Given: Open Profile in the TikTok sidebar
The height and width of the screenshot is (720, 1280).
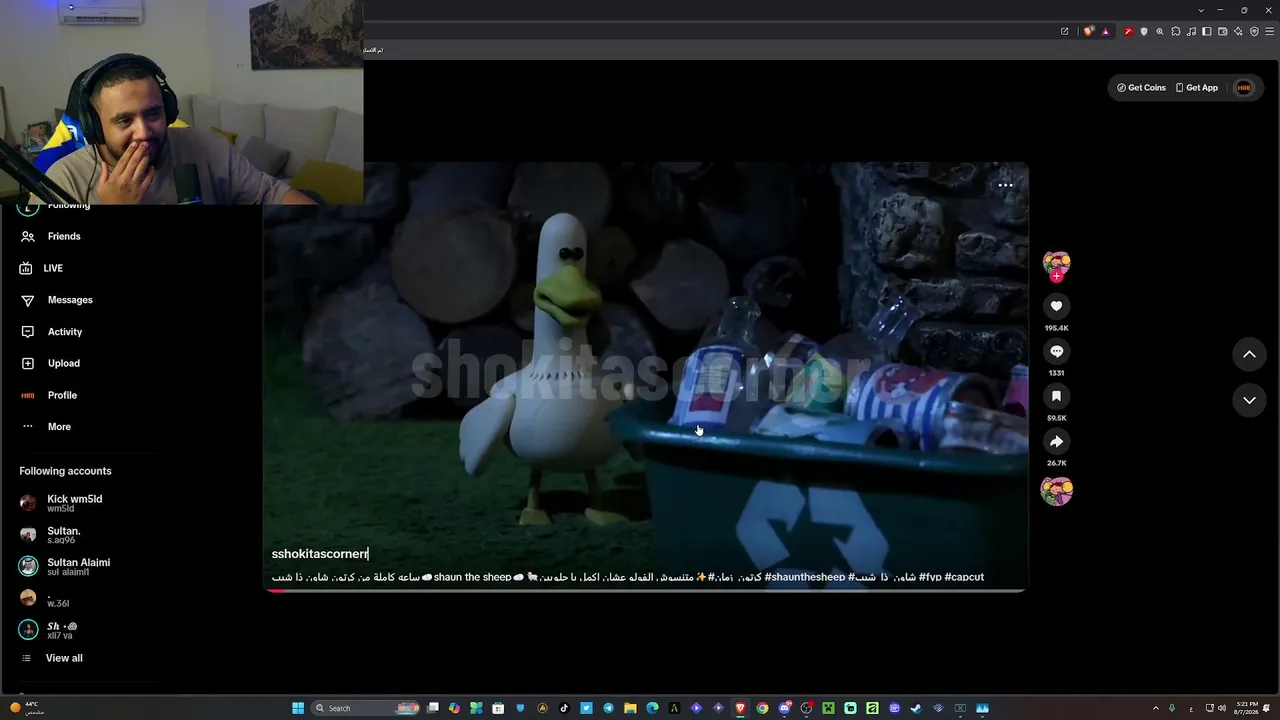Looking at the screenshot, I should pos(62,395).
